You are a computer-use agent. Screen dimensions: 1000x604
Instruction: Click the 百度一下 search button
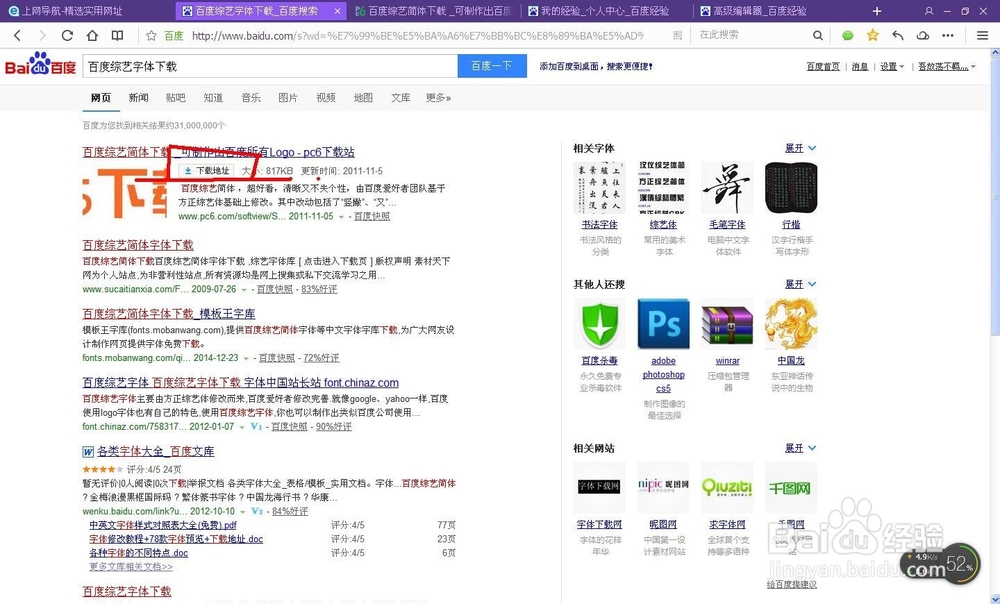pyautogui.click(x=492, y=66)
